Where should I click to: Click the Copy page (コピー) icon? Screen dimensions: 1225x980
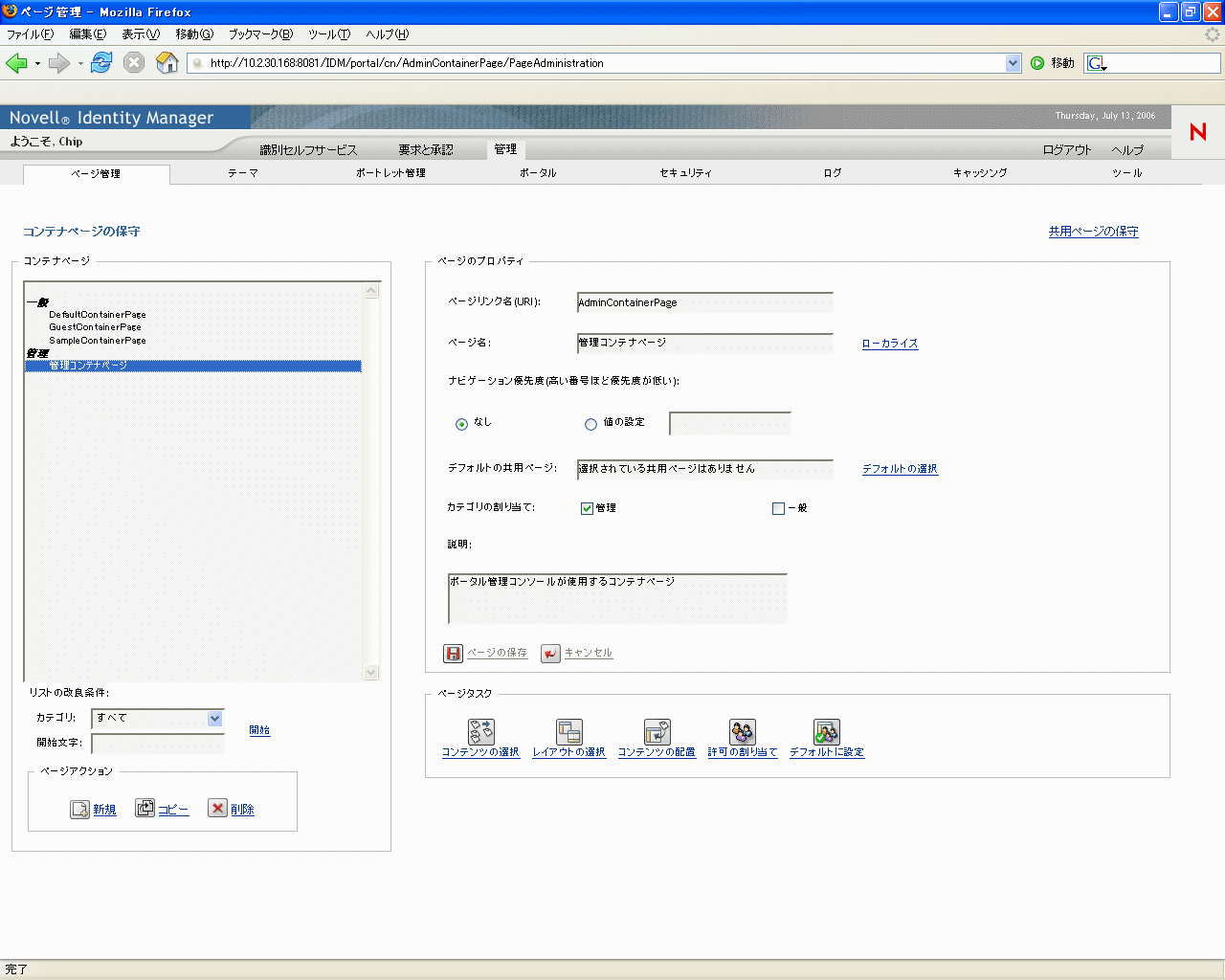pyautogui.click(x=145, y=809)
